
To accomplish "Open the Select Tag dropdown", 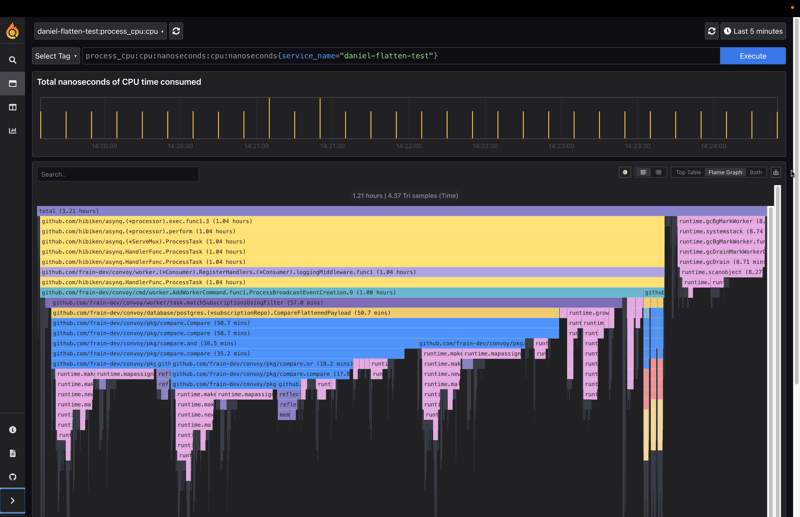I will coord(56,56).
